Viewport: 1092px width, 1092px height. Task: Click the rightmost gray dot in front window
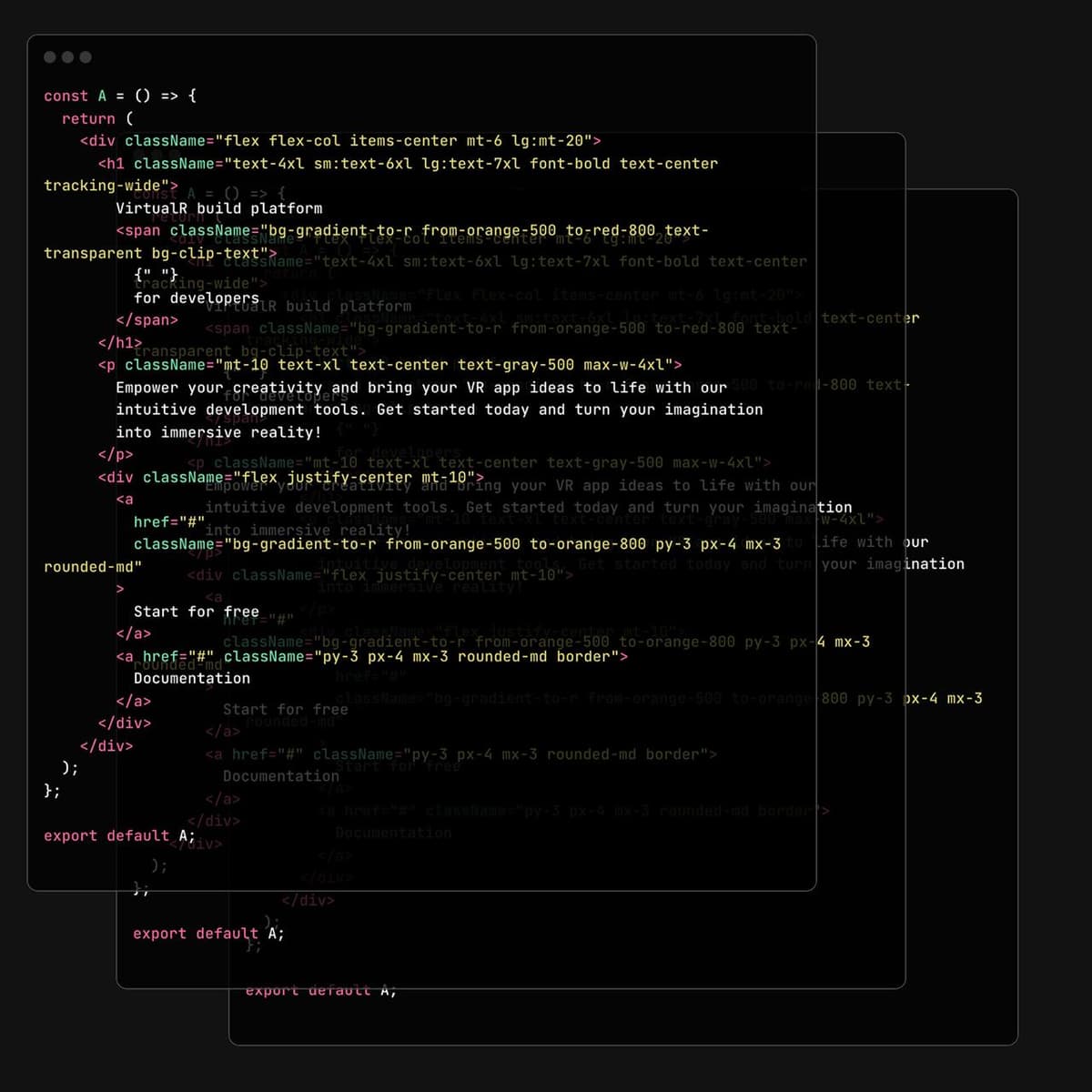86,57
